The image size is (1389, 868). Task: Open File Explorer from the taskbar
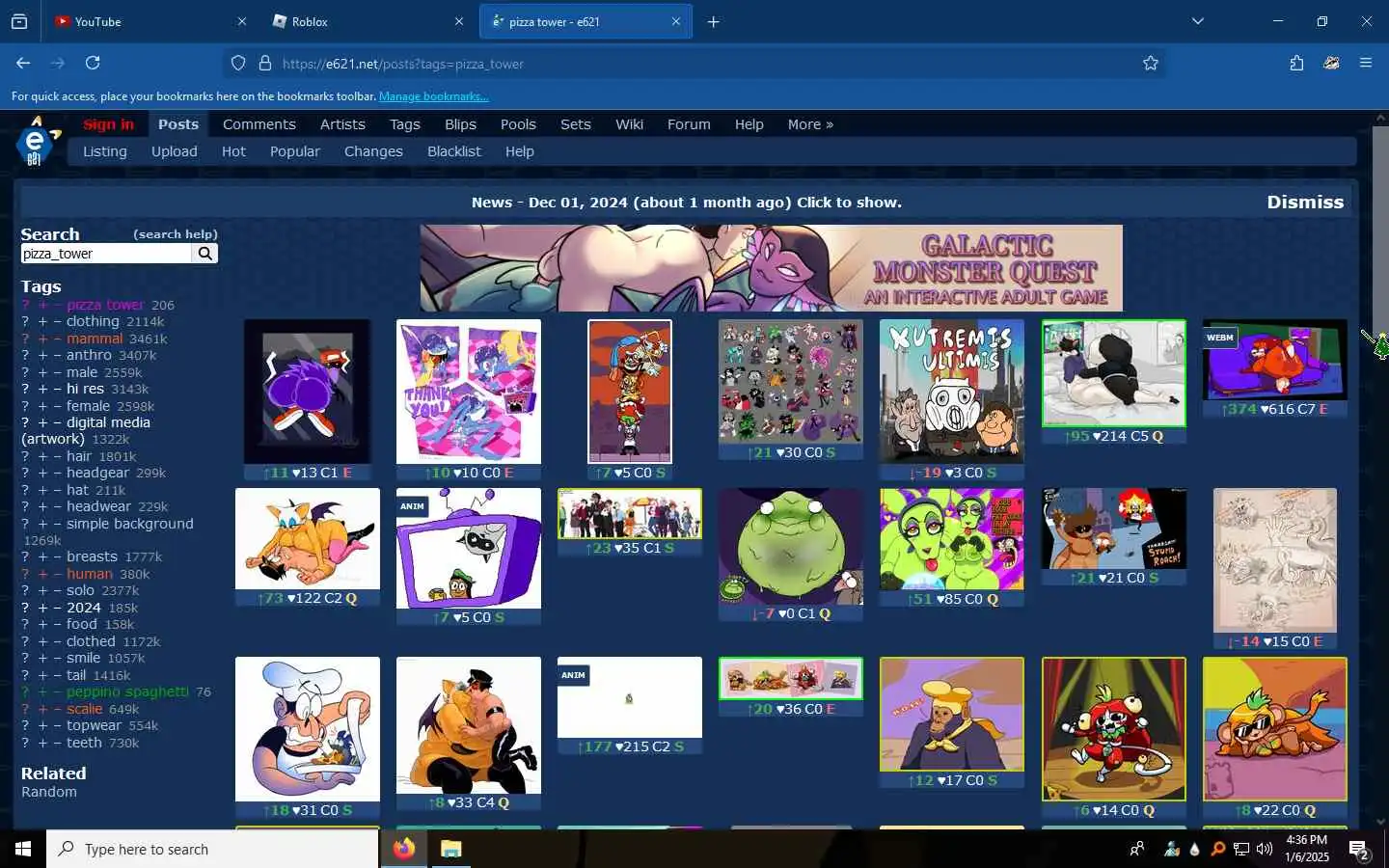pyautogui.click(x=450, y=849)
